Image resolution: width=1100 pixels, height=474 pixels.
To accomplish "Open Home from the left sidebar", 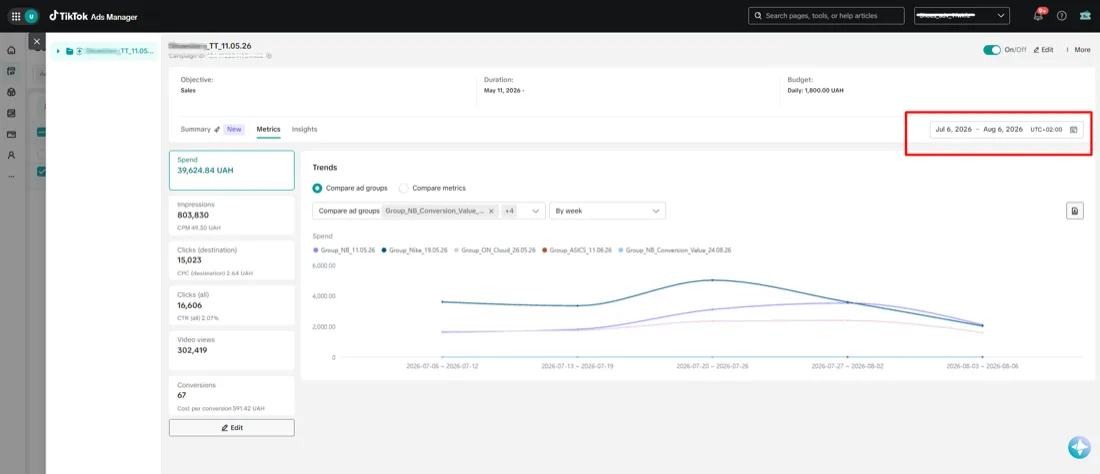I will tap(11, 50).
